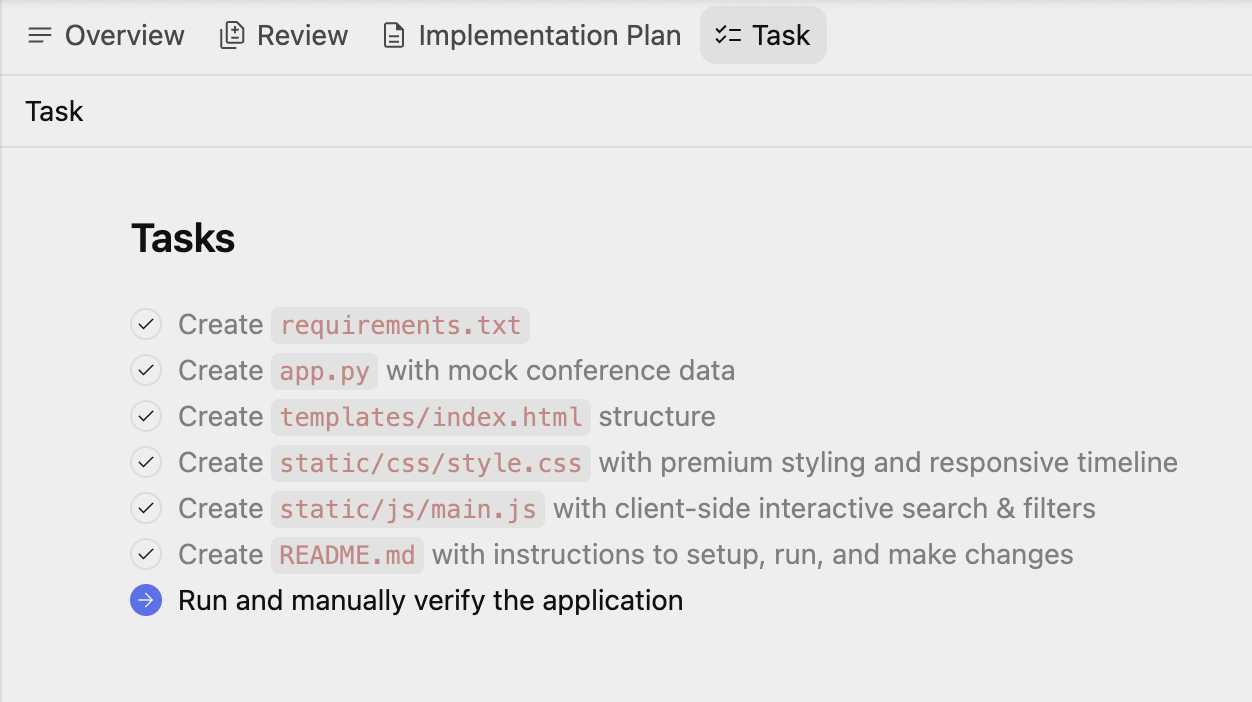Click the templates/index.html code label
This screenshot has width=1252, height=702.
tap(431, 417)
